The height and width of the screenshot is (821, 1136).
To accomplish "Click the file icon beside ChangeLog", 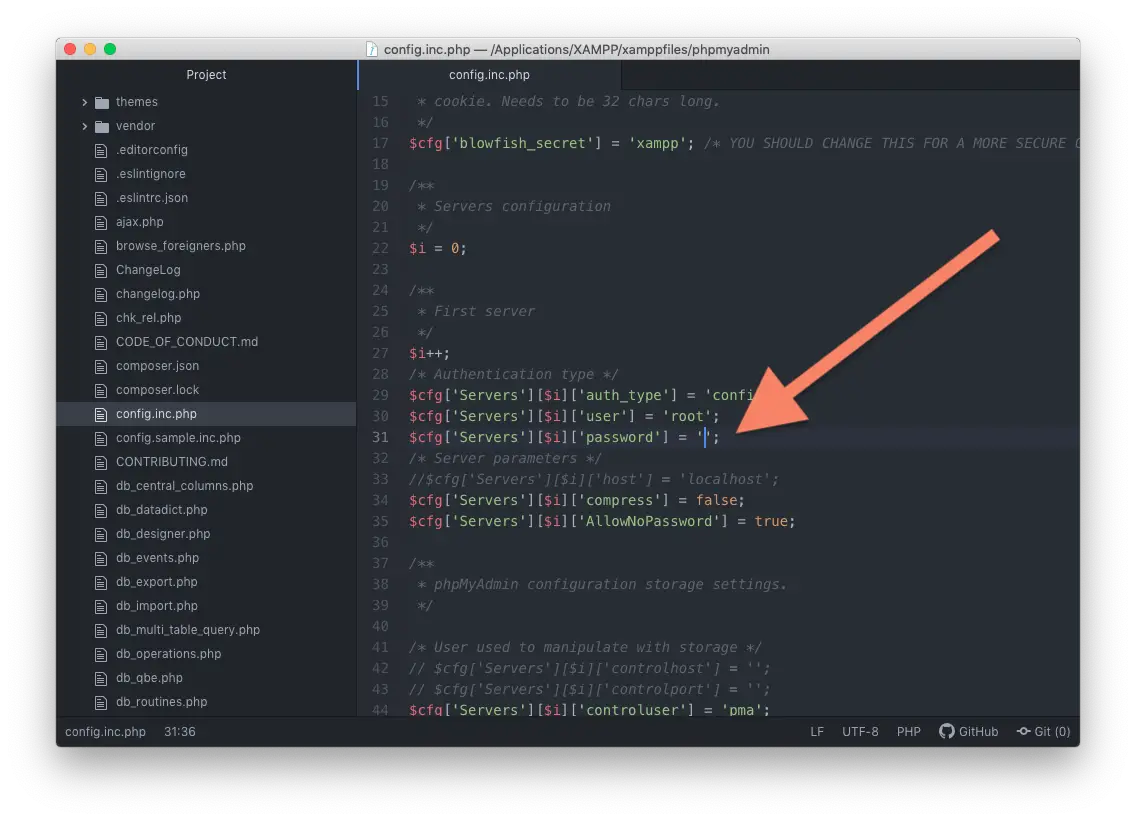I will 100,270.
